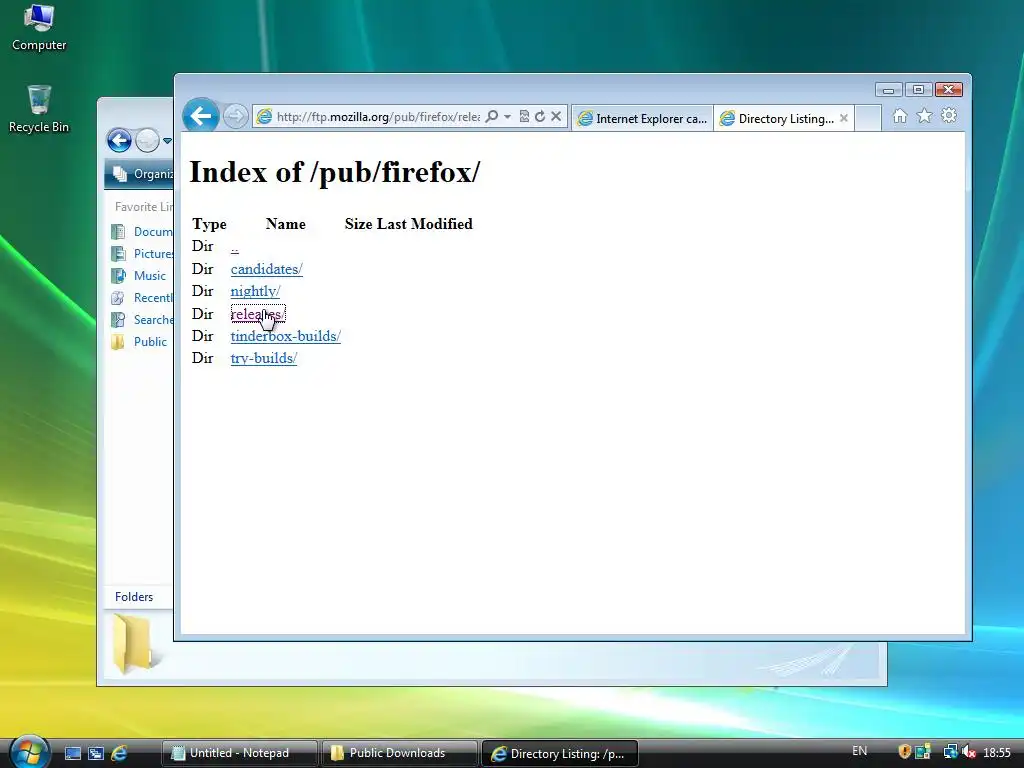This screenshot has height=768, width=1024.
Task: Open the candidates/ directory link
Action: point(266,269)
